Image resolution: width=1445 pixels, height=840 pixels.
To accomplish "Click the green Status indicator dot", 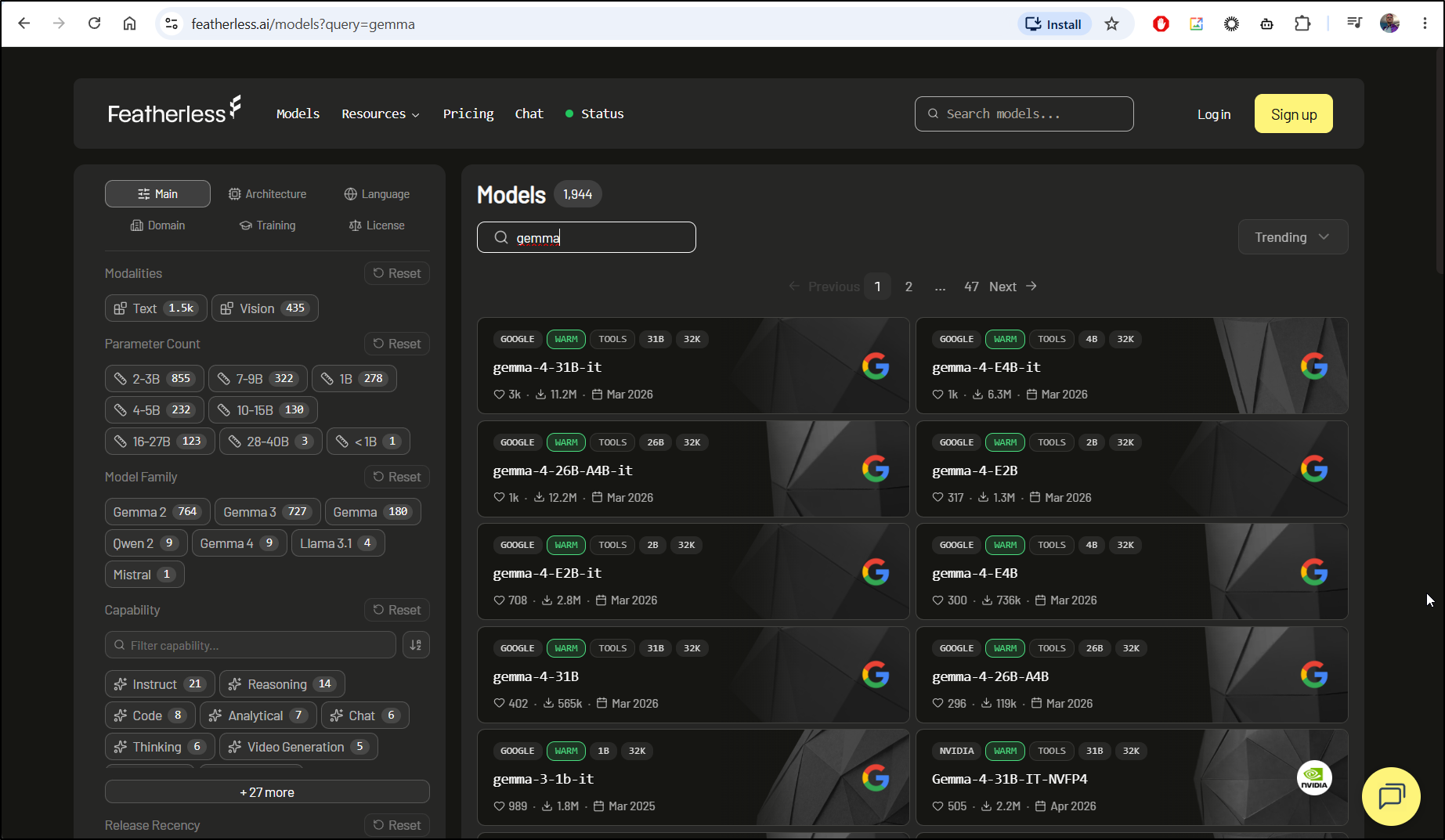I will [x=569, y=114].
